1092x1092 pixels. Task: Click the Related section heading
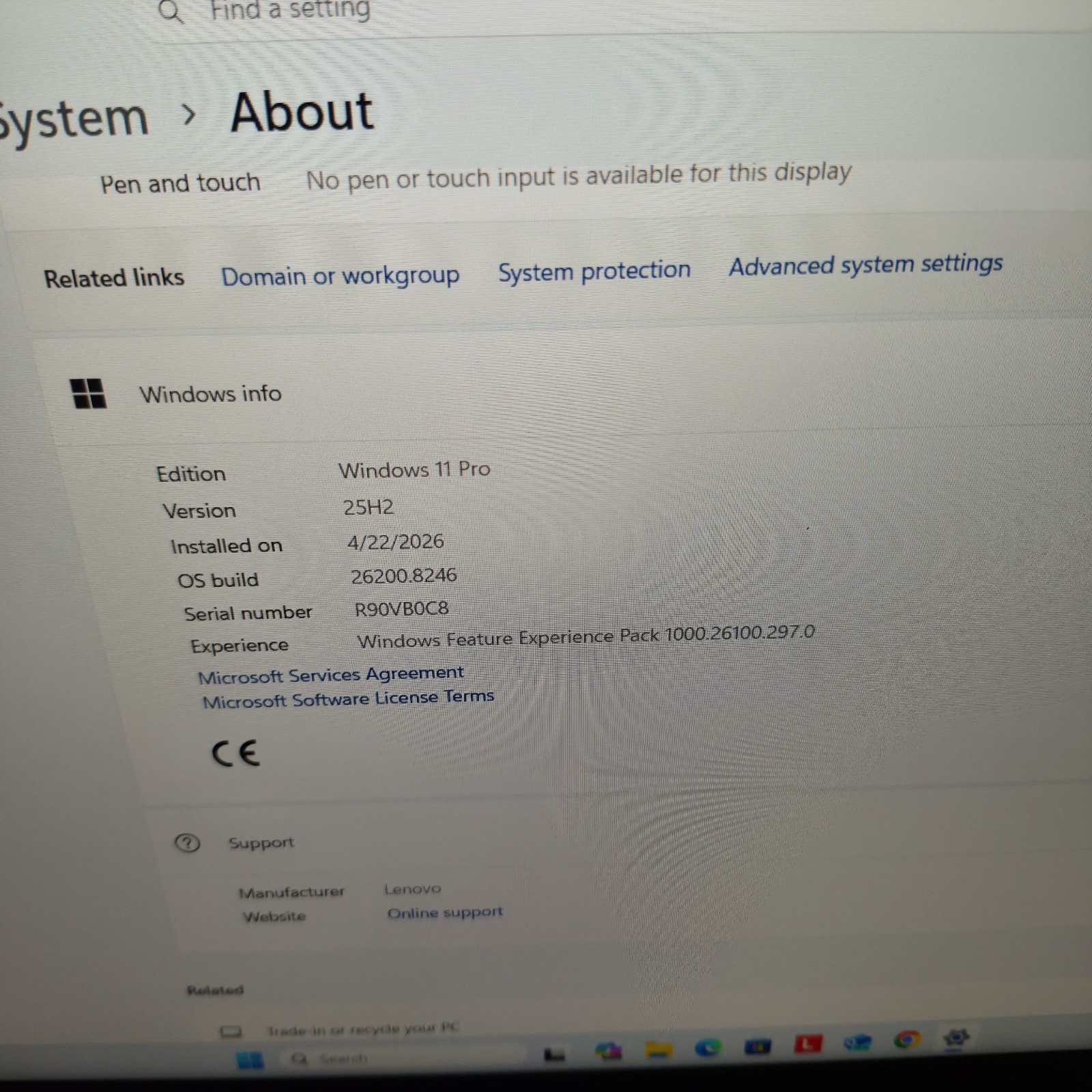215,990
